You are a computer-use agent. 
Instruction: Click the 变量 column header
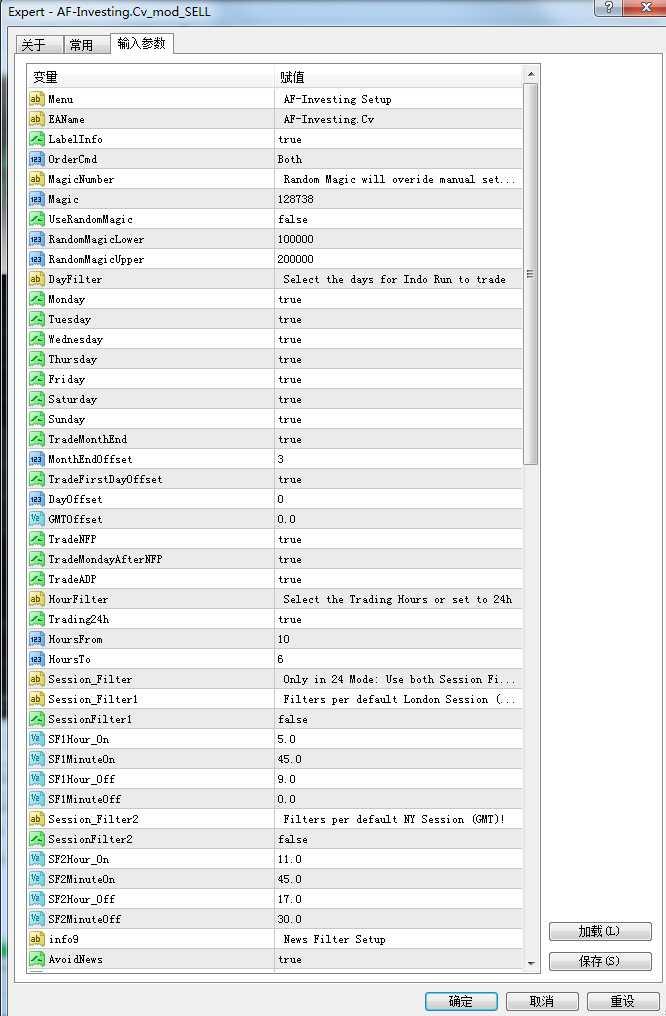point(152,77)
